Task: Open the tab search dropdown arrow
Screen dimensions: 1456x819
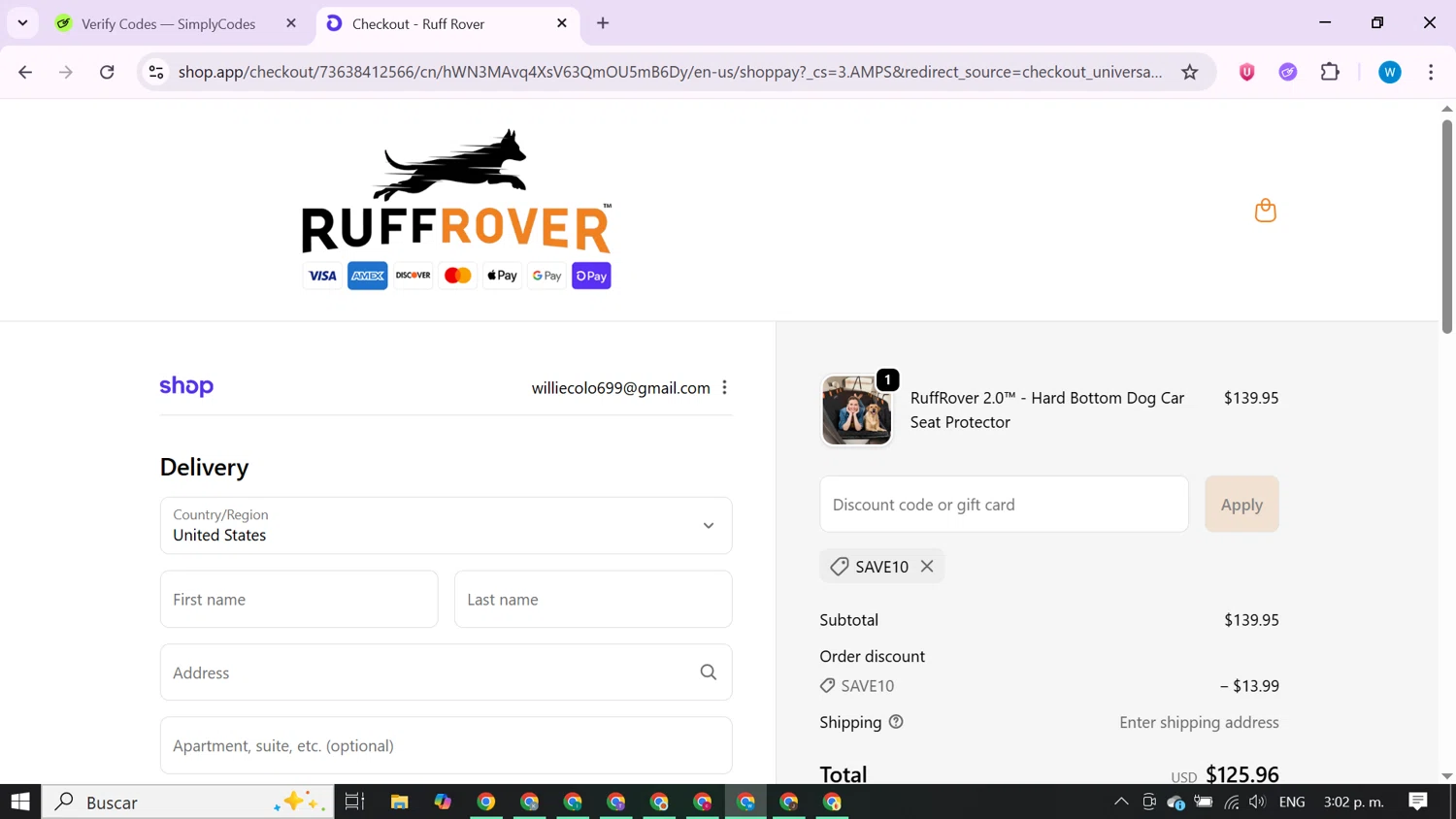Action: [x=22, y=22]
